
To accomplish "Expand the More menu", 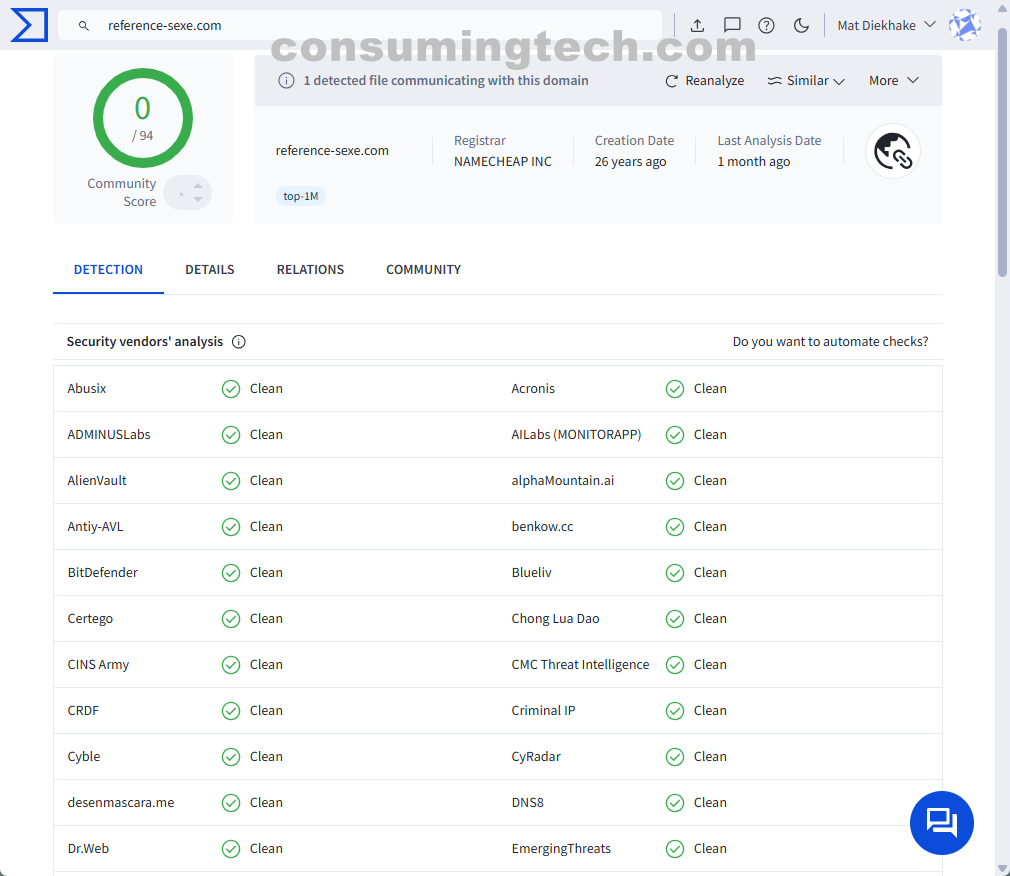I will coord(893,81).
